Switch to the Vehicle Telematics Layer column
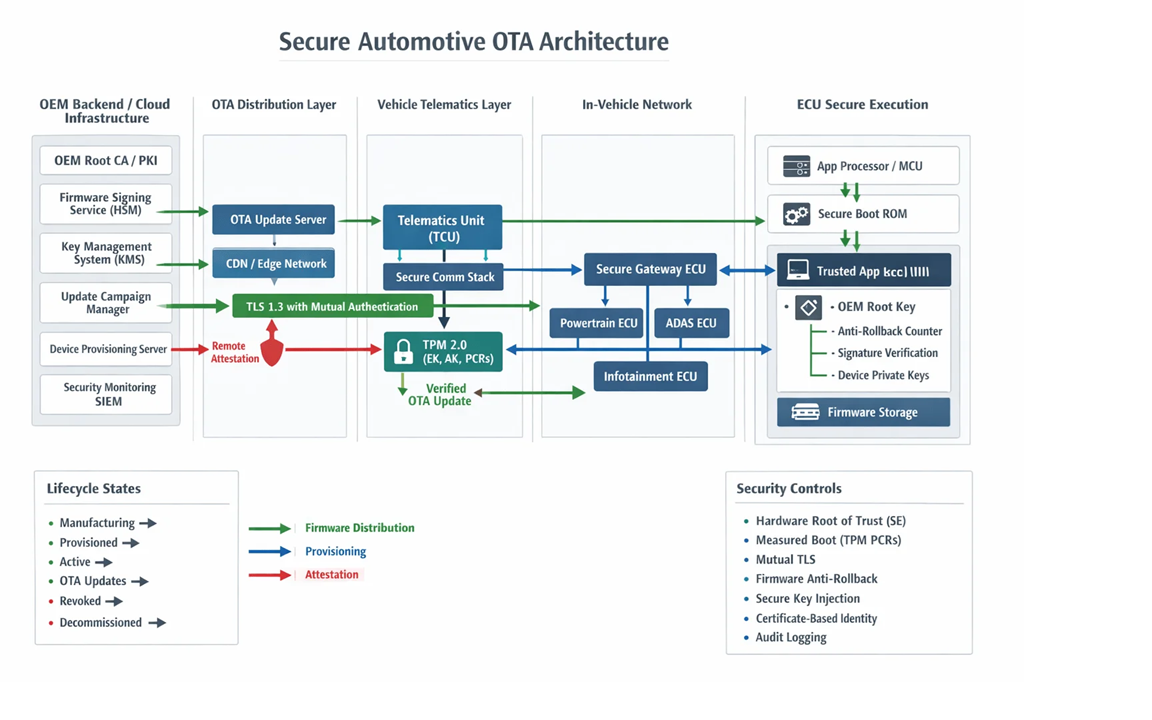Screen dimensions: 1152x720 point(444,104)
